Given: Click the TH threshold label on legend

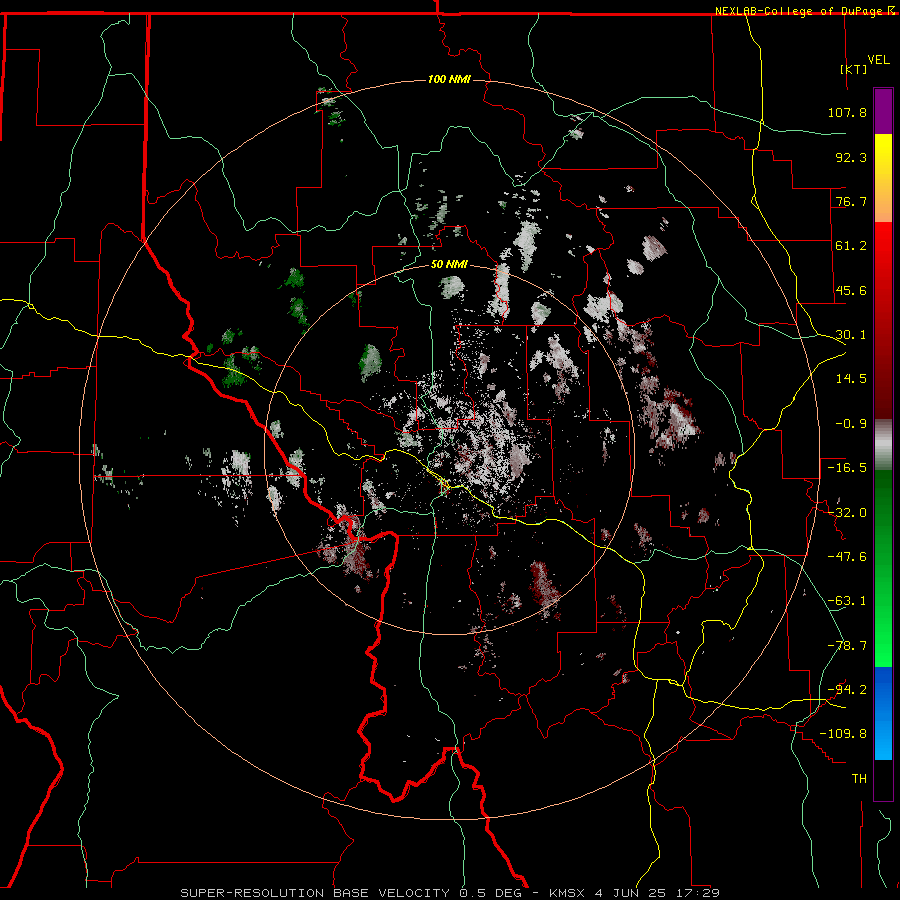Looking at the screenshot, I should pos(859,779).
